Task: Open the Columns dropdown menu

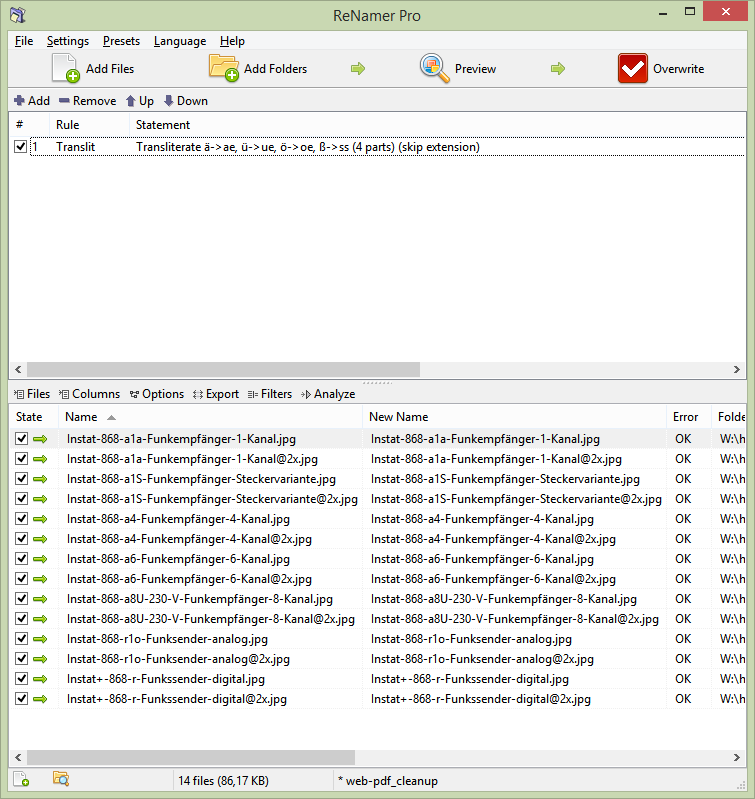Action: 89,394
